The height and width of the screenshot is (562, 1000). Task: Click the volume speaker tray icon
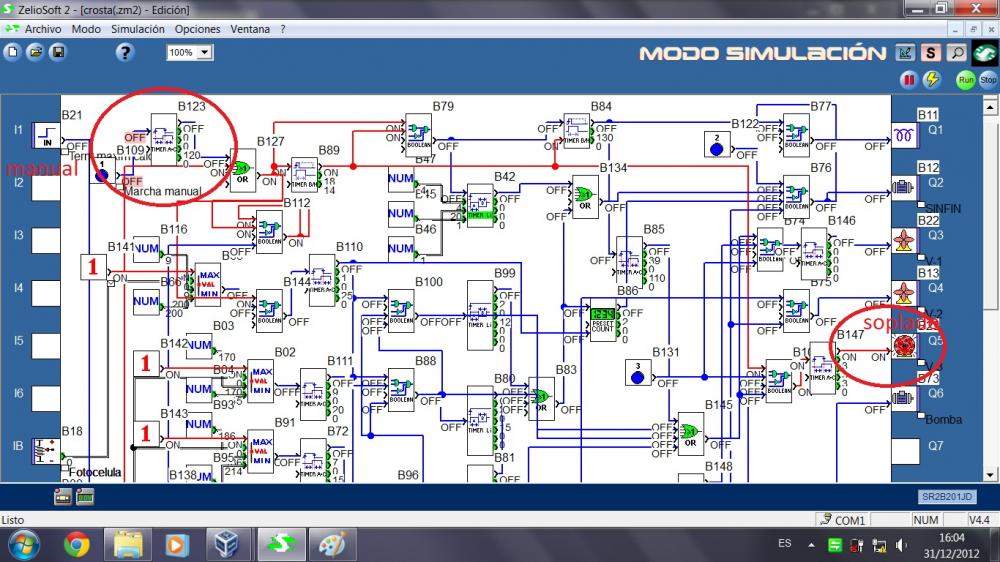(901, 545)
